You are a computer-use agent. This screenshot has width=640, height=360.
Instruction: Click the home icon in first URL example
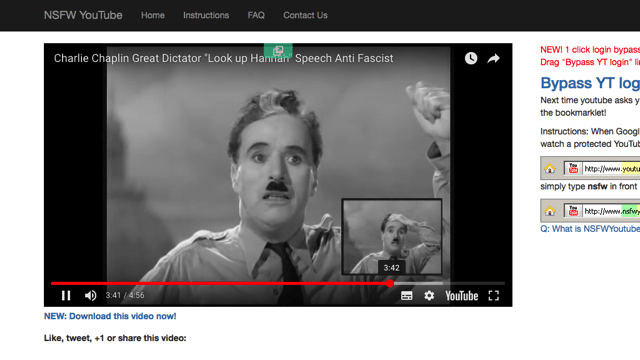550,168
